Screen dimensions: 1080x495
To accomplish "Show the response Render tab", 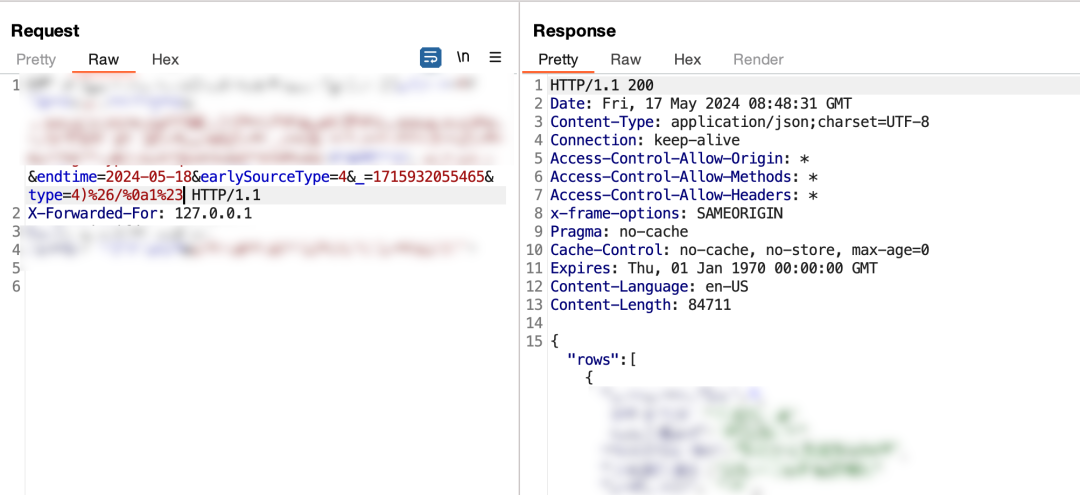I will [758, 60].
